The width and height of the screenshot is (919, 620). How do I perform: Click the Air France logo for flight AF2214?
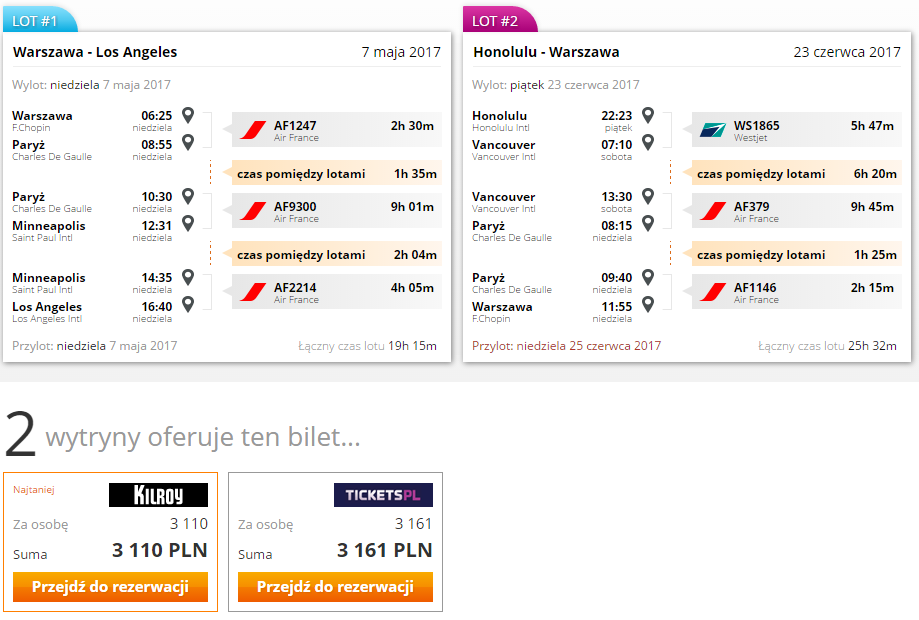point(253,292)
